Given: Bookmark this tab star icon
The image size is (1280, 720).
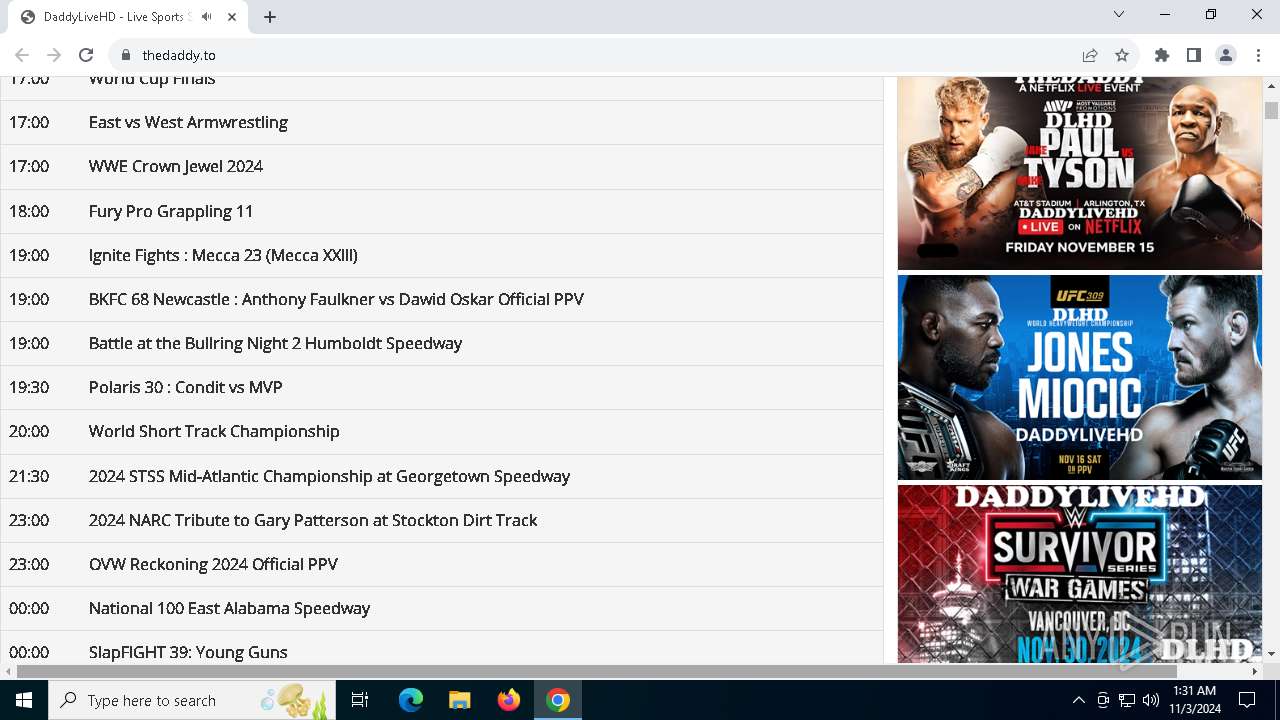Looking at the screenshot, I should pyautogui.click(x=1122, y=55).
